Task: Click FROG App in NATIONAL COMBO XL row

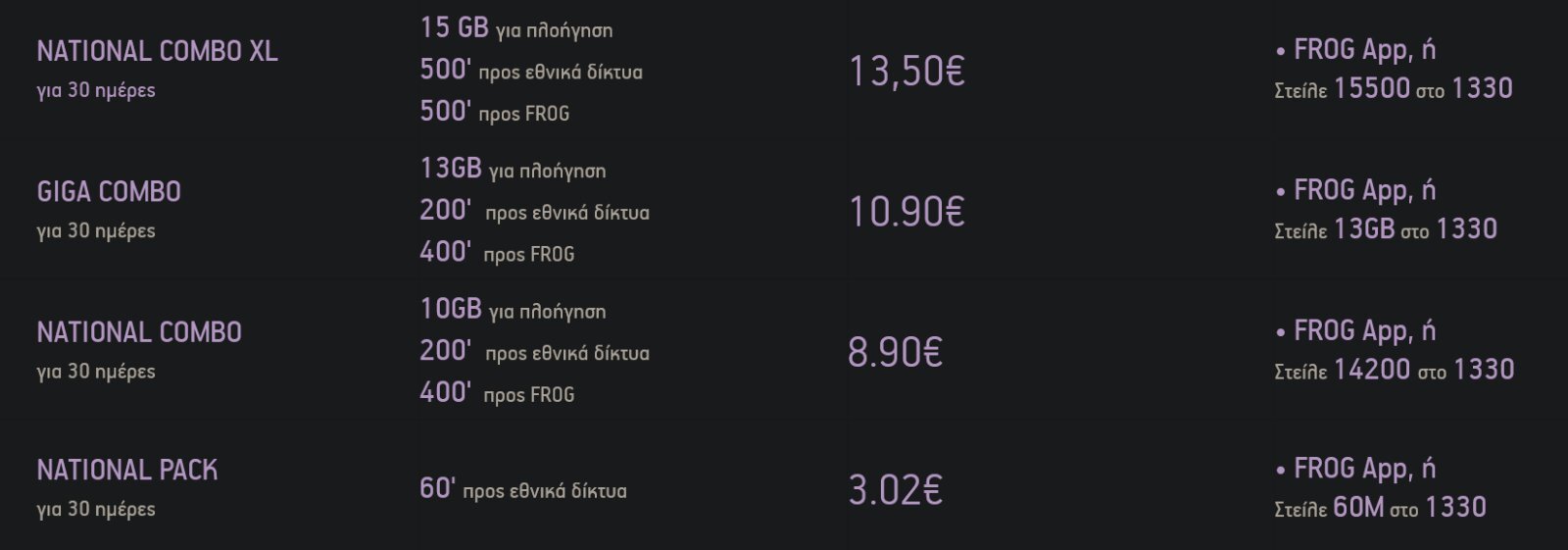Action: click(x=1352, y=50)
